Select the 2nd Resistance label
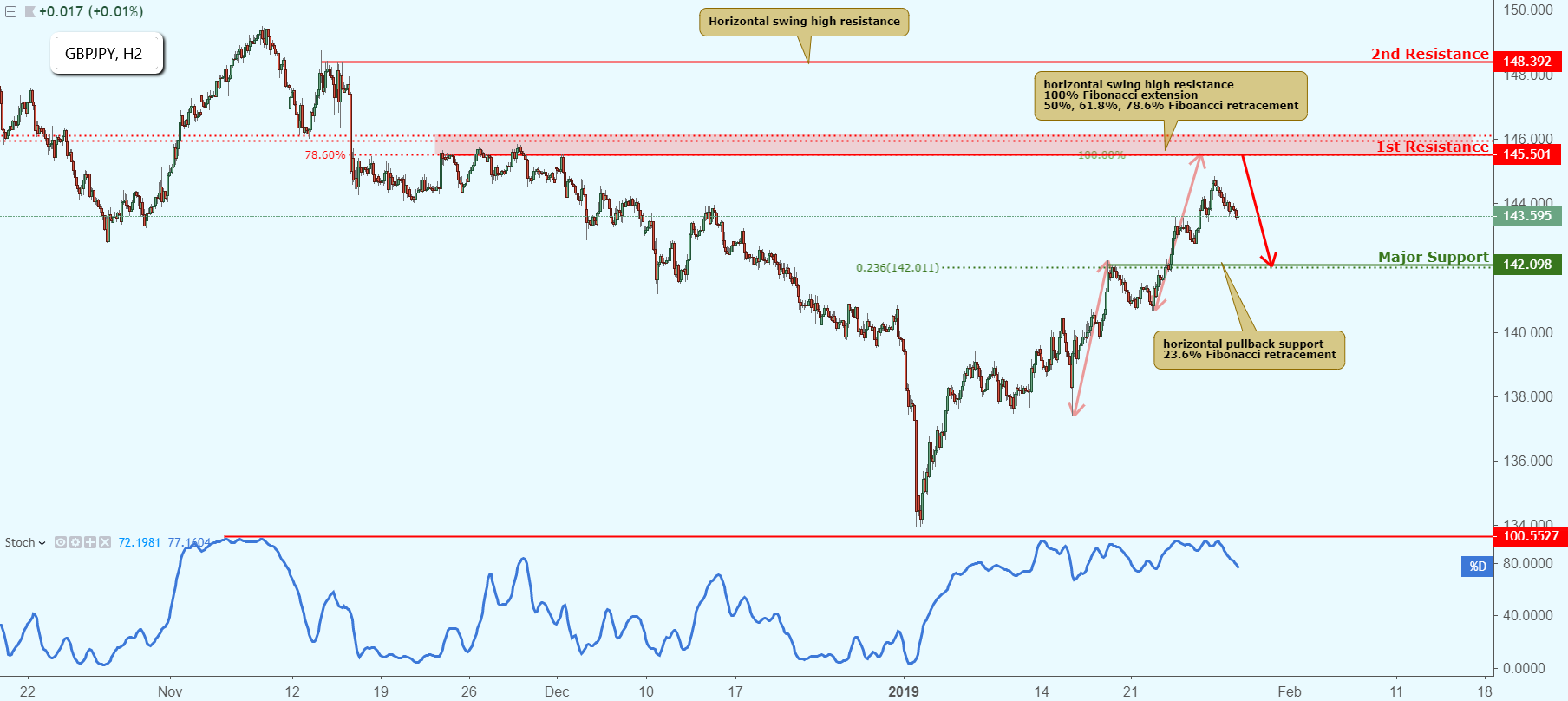This screenshot has width=1568, height=701. [1429, 54]
